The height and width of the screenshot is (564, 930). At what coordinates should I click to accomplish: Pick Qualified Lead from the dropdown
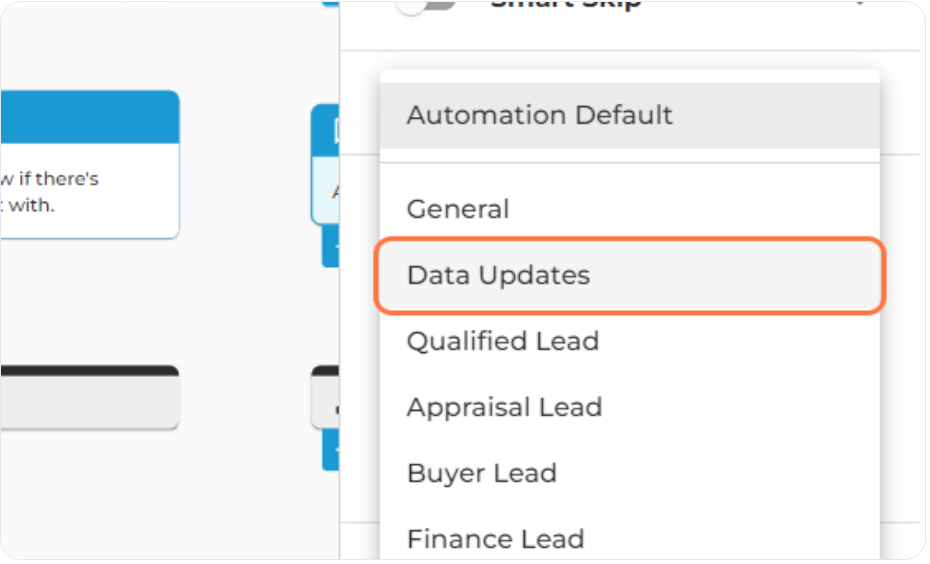tap(629, 341)
